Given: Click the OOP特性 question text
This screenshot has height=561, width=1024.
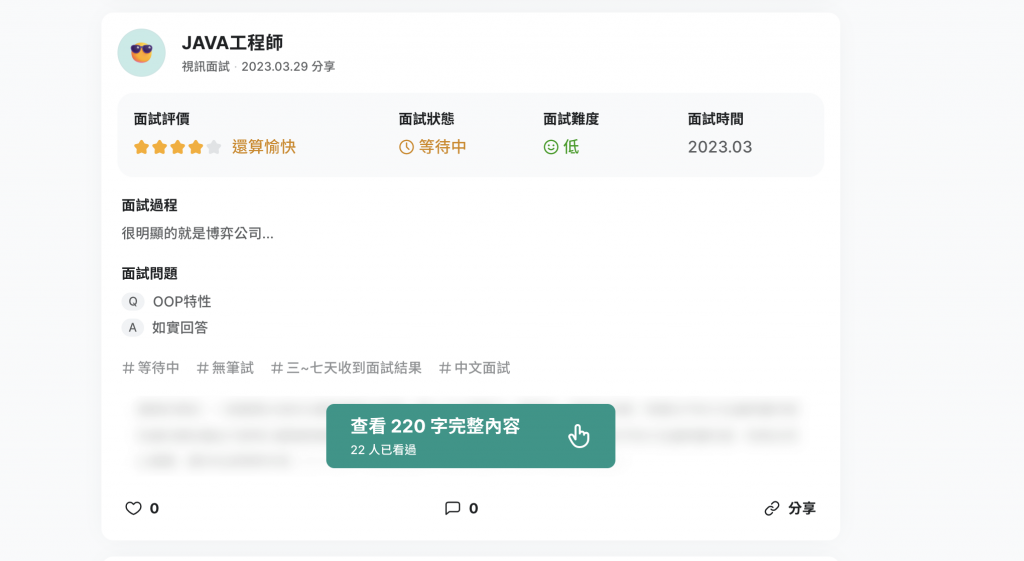Looking at the screenshot, I should tap(182, 301).
